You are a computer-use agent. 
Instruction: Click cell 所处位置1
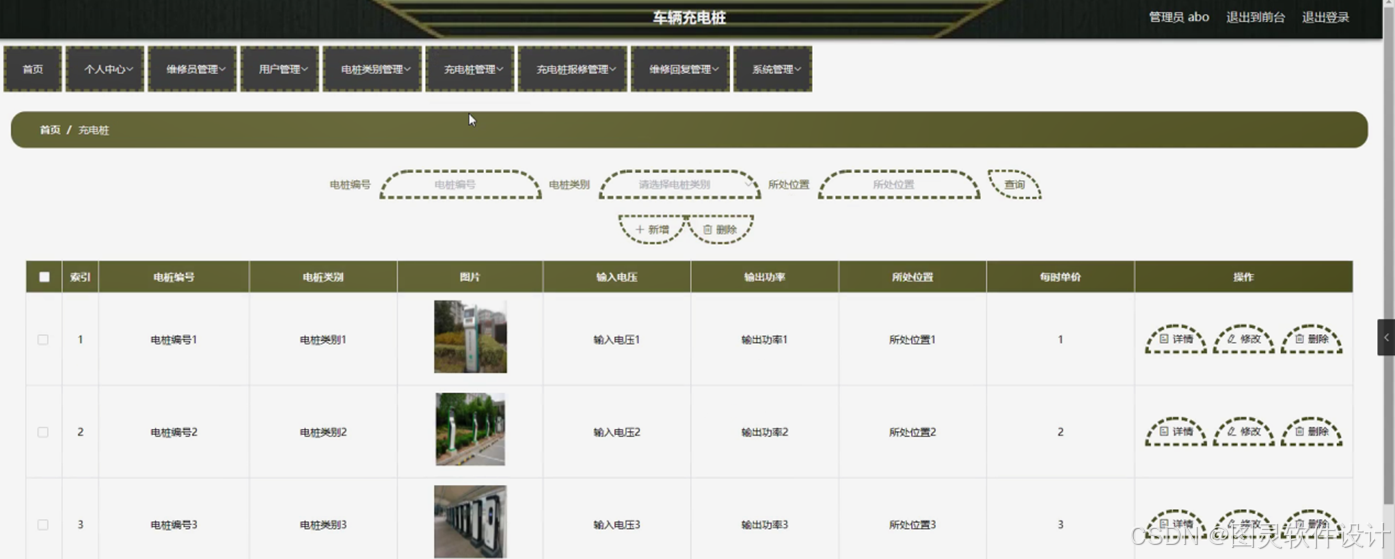(x=912, y=340)
